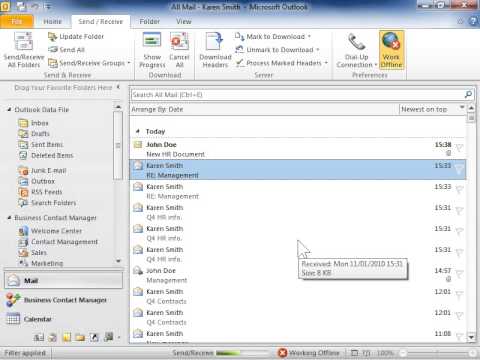Viewport: 480px width, 360px height.
Task: Open Search Folders
Action: click(47, 203)
